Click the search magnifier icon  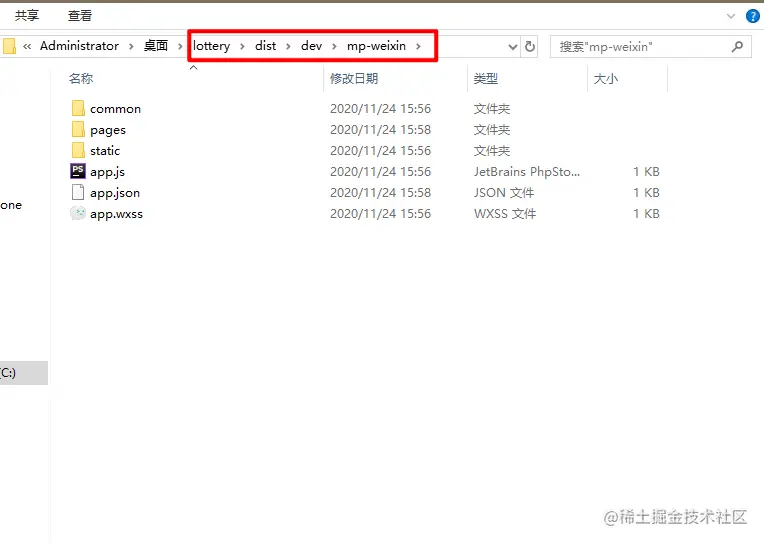(737, 47)
